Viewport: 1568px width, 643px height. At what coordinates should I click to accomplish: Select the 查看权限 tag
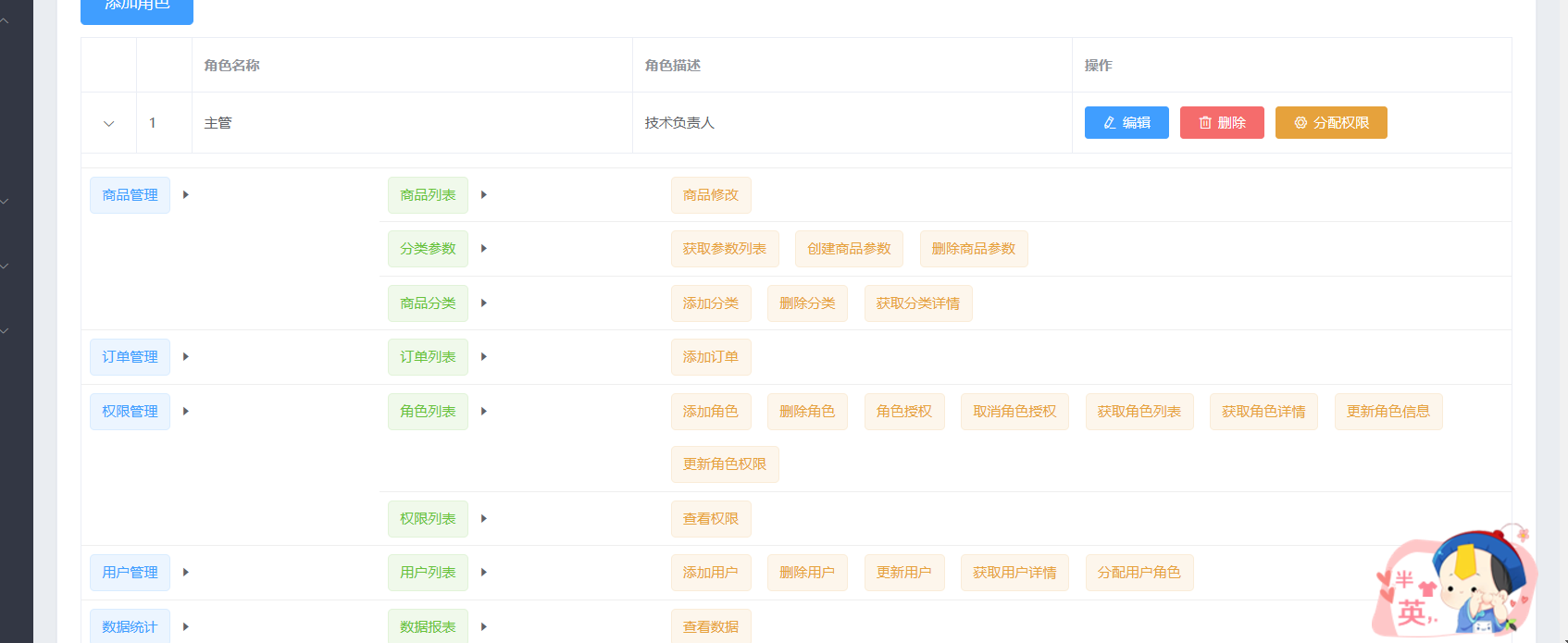click(711, 519)
